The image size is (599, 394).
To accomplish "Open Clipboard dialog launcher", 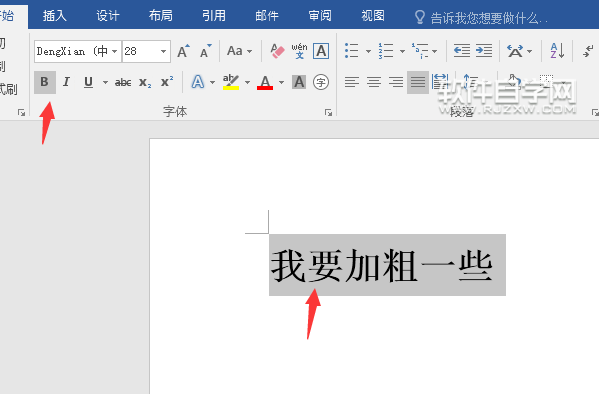I will tap(21, 112).
